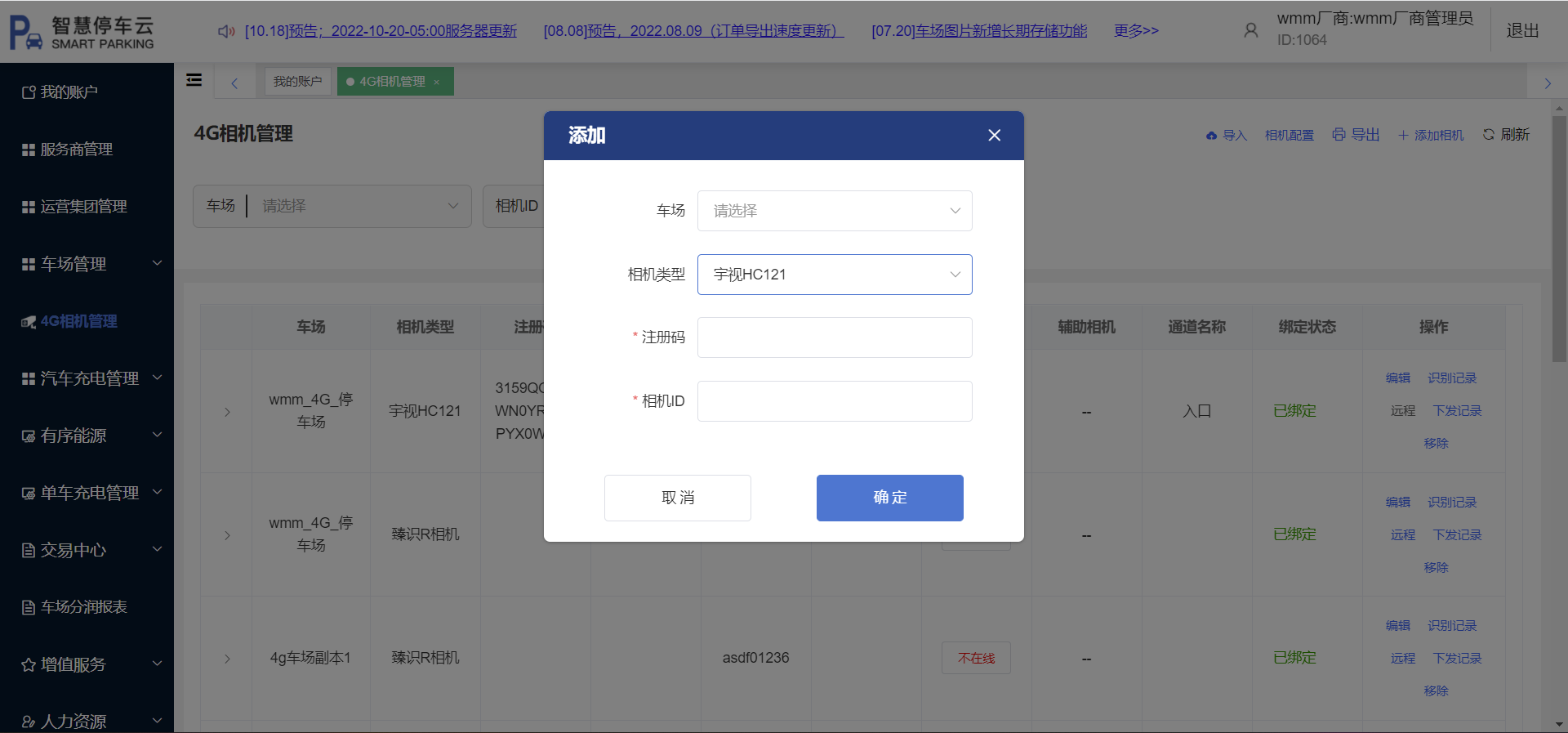
Task: Click 移除 in 宇视HC121 row
Action: coord(1436,443)
